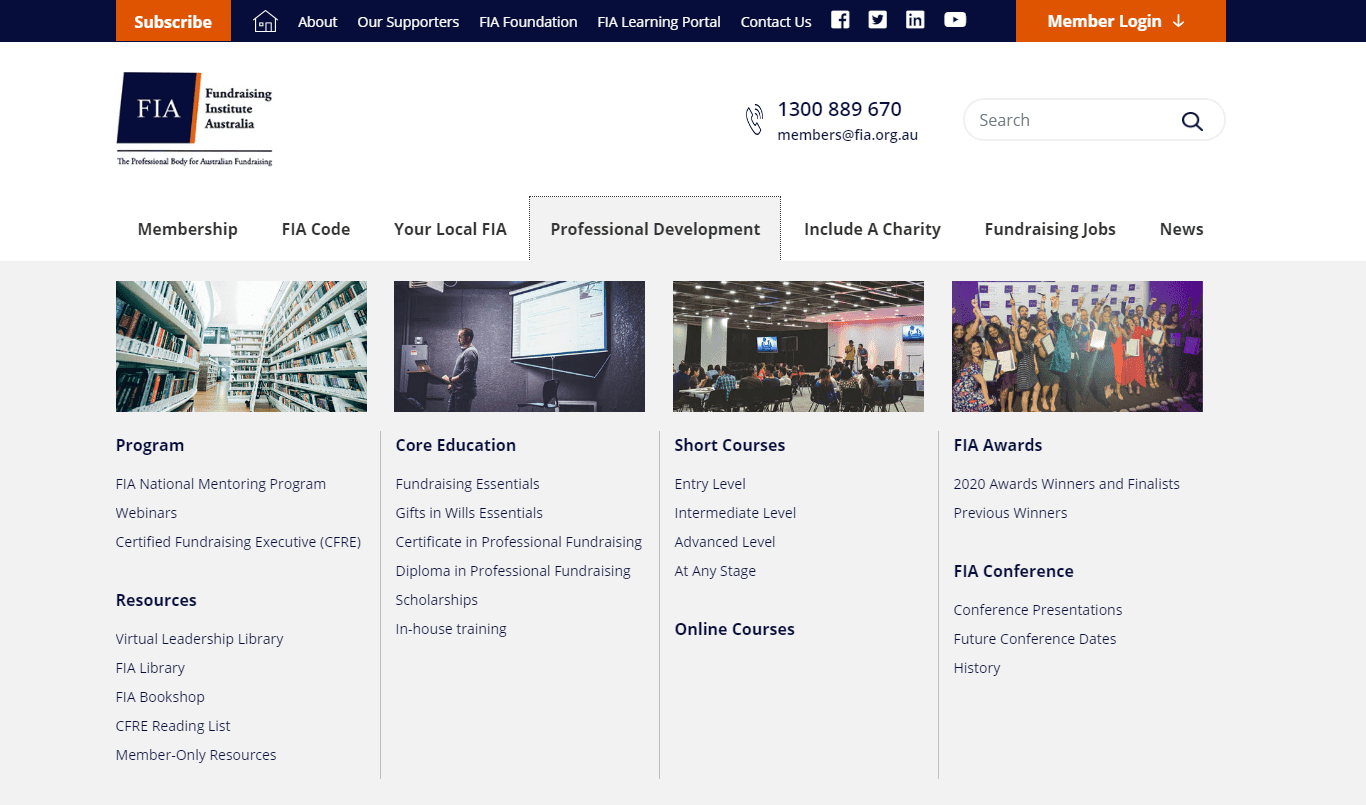Open Certificate in Professional Fundraising

(519, 542)
